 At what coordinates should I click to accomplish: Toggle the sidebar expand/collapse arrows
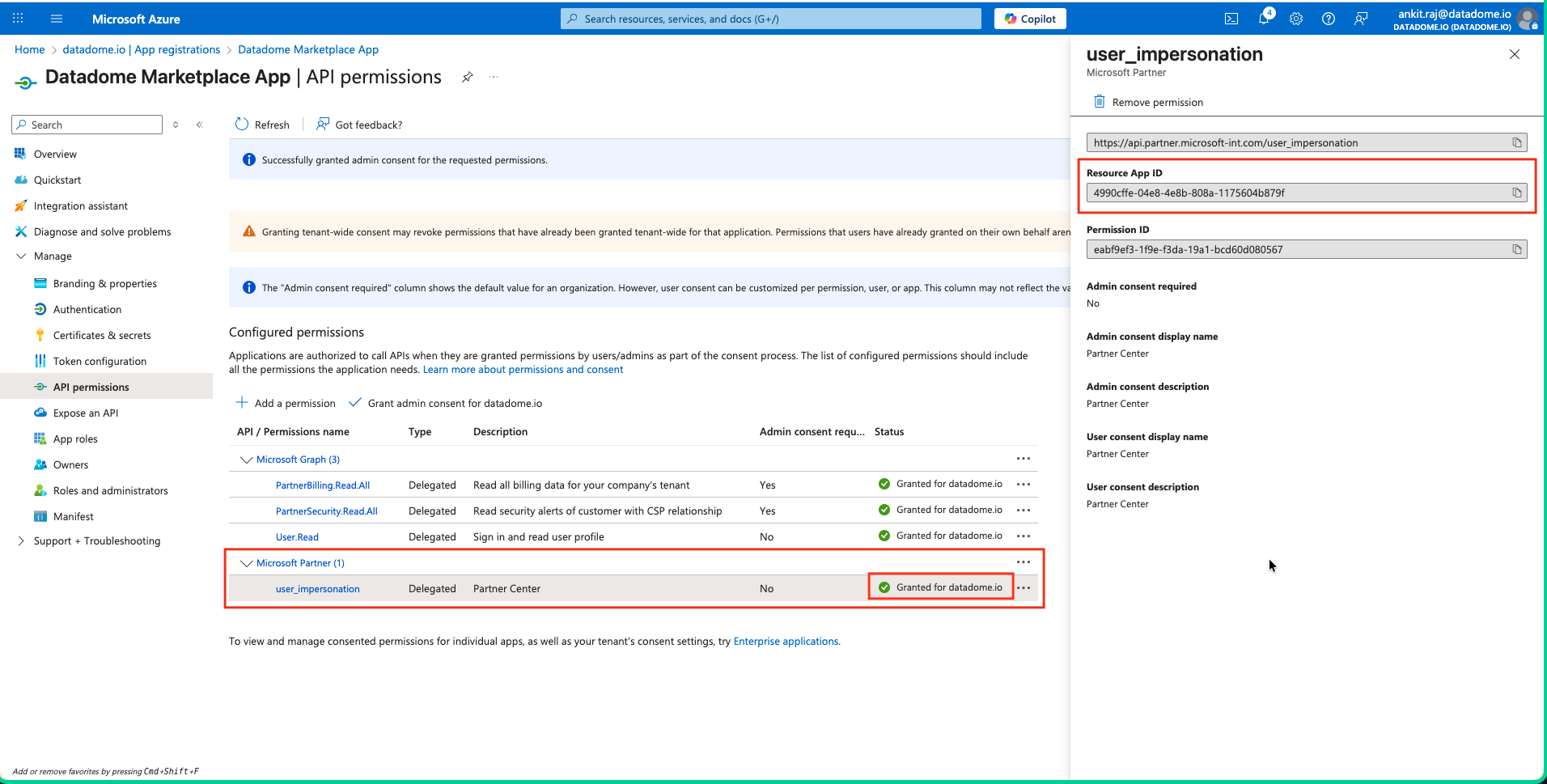[x=176, y=125]
